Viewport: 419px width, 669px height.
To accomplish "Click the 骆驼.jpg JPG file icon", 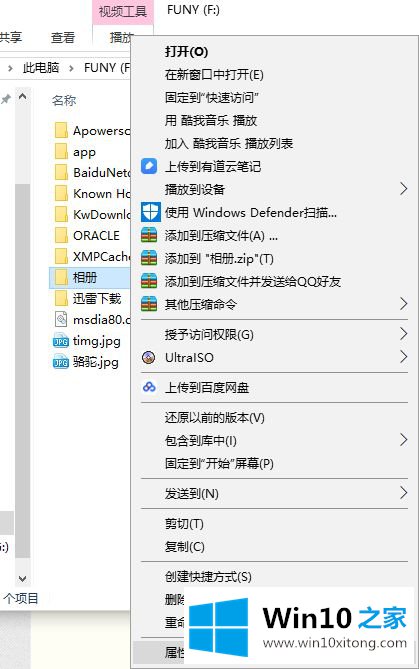I will (x=61, y=362).
